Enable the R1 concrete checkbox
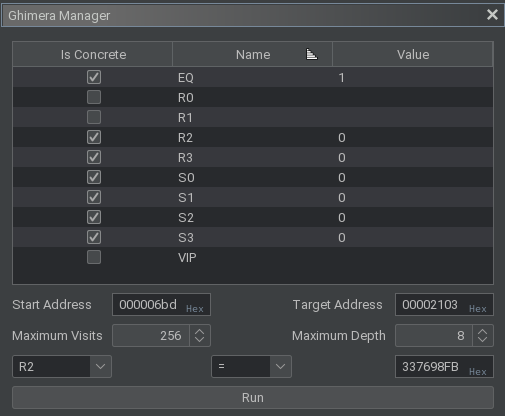505x416 pixels. tap(94, 117)
